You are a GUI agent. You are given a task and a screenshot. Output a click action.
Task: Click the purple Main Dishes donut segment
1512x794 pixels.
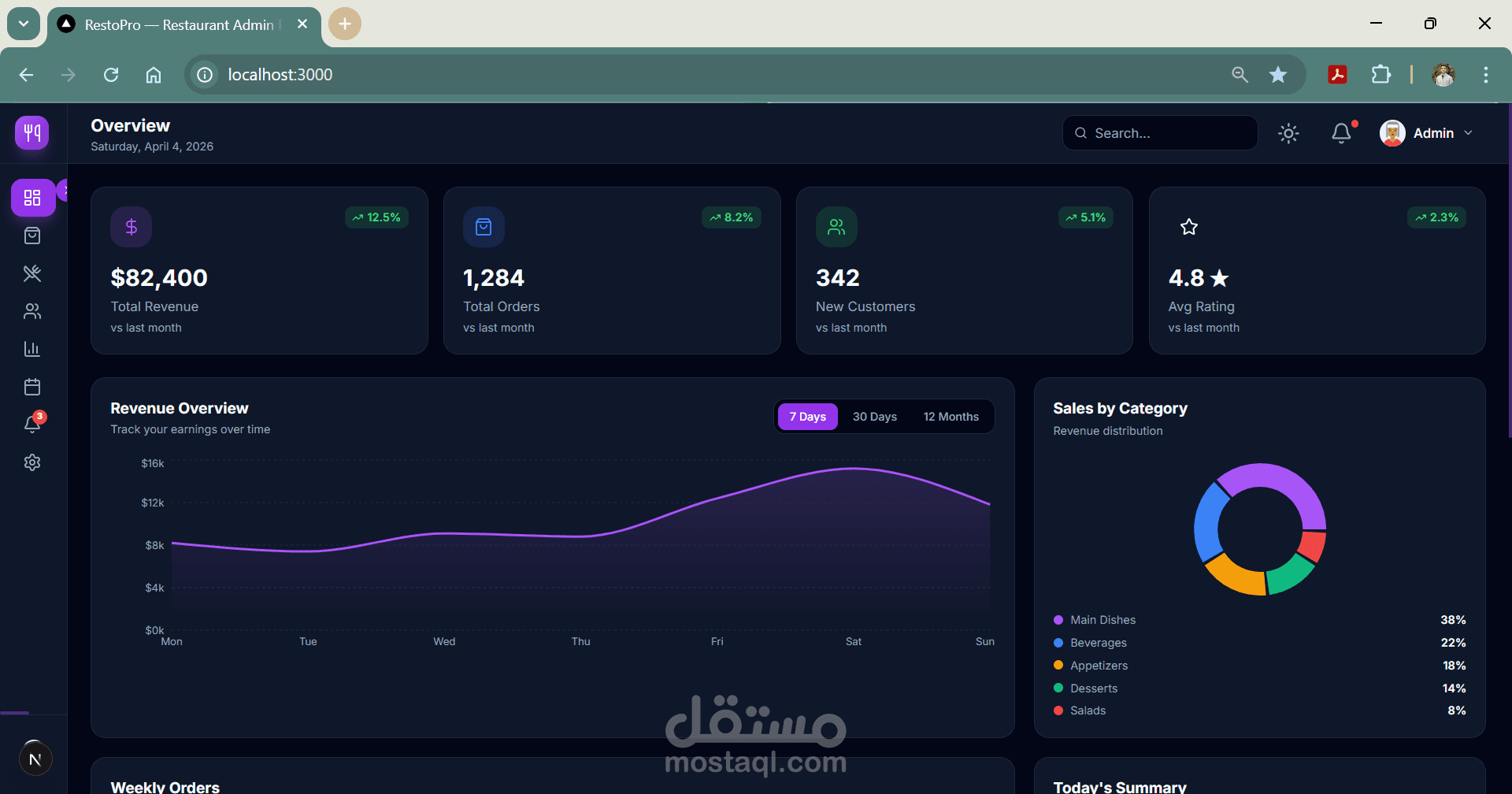click(1284, 480)
